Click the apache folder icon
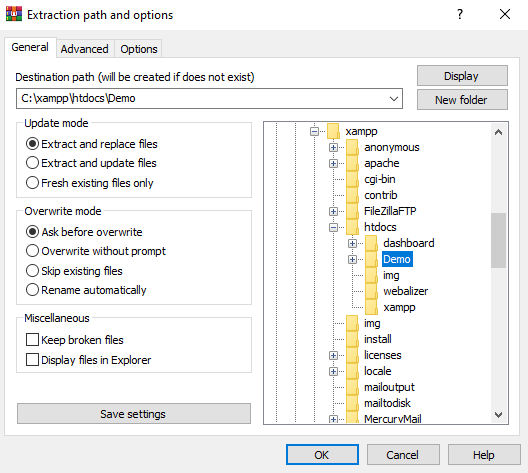This screenshot has height=473, width=528. click(352, 163)
